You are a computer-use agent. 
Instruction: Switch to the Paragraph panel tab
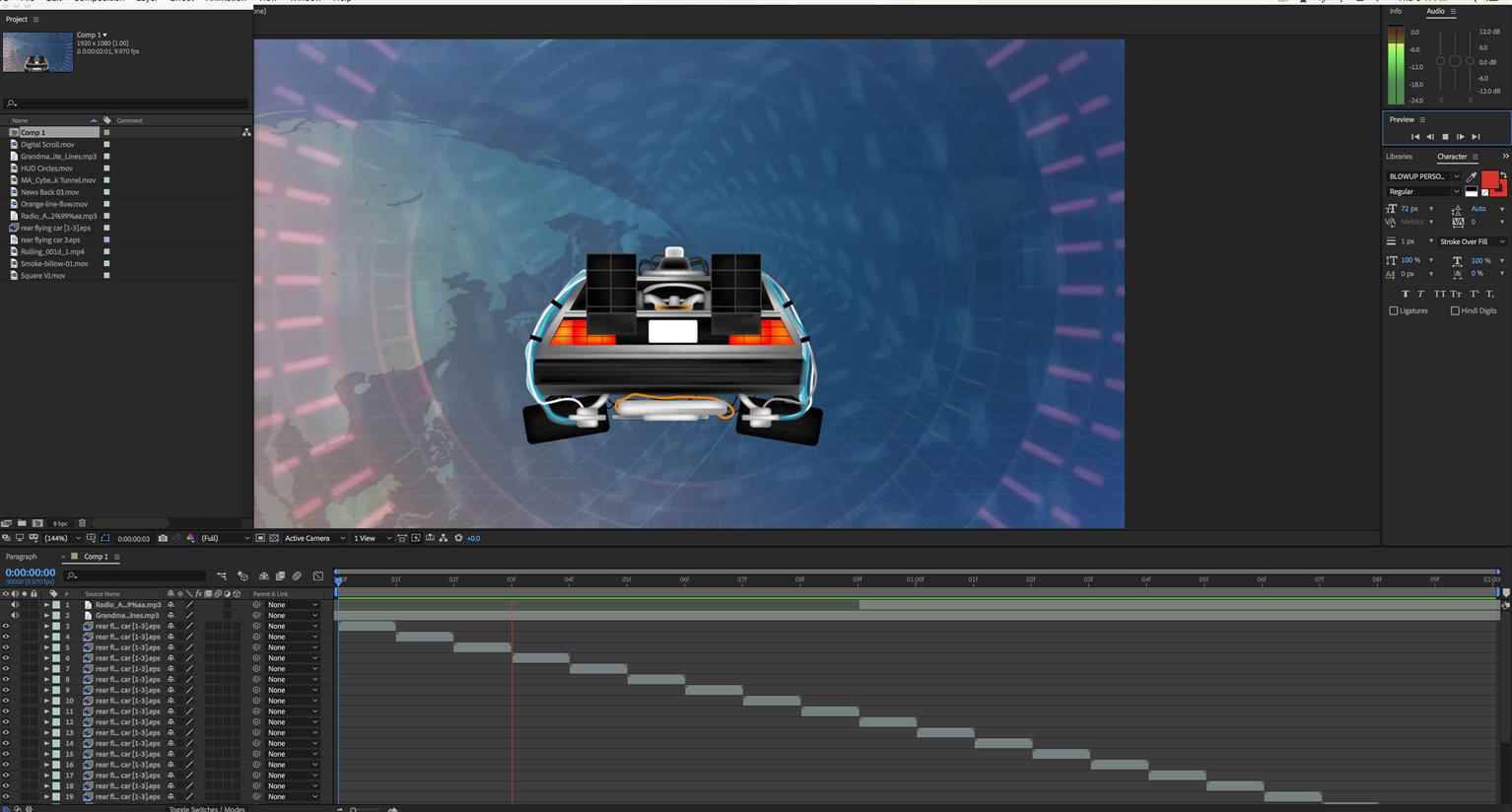[21, 557]
